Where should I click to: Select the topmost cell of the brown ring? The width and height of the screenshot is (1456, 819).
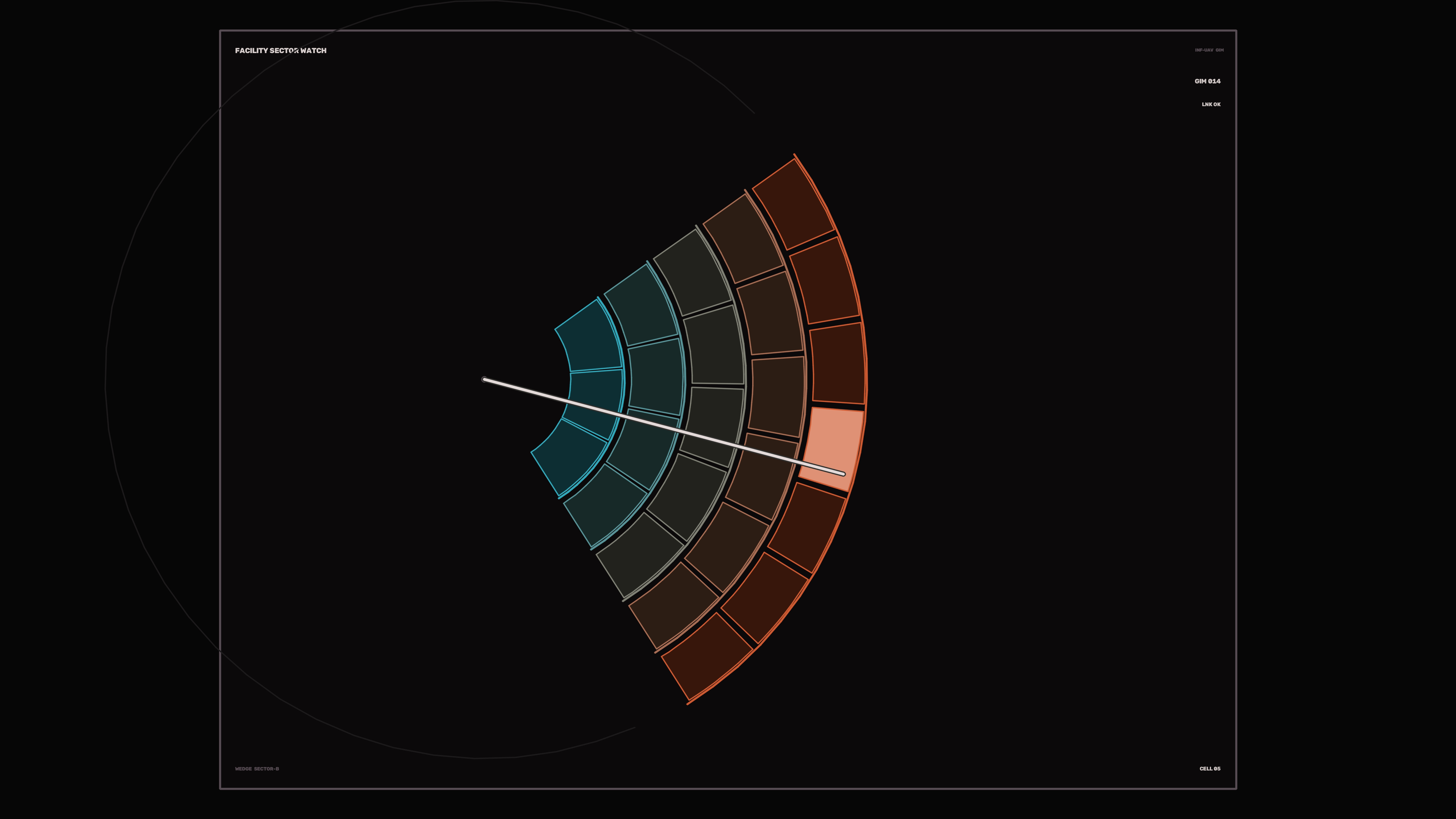[743, 238]
